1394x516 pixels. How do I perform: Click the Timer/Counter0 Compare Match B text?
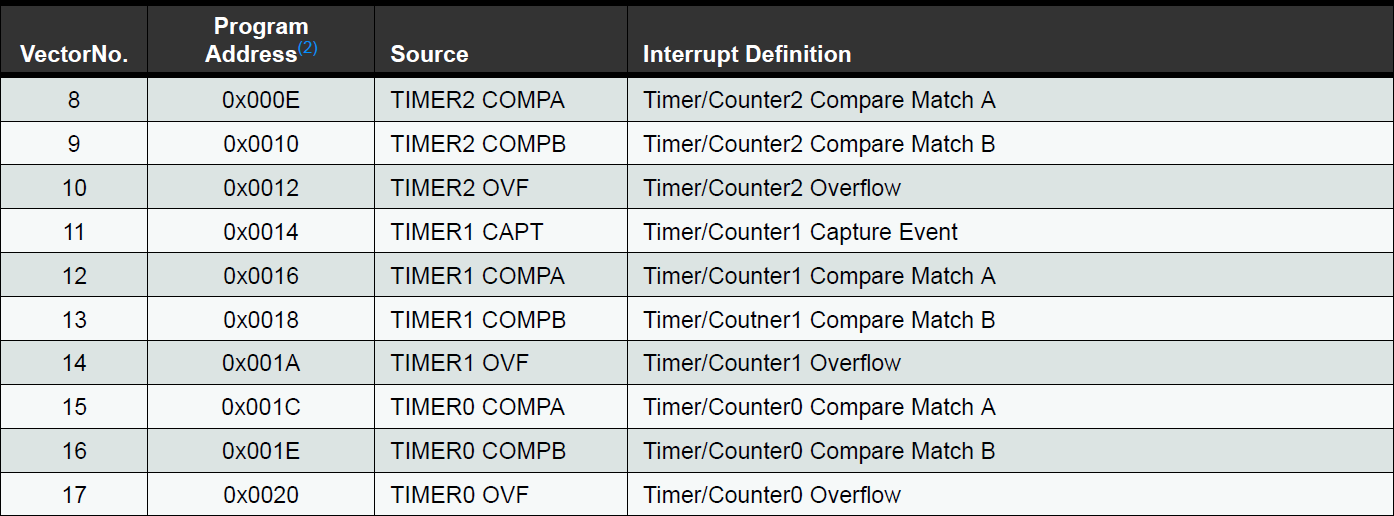[x=819, y=451]
